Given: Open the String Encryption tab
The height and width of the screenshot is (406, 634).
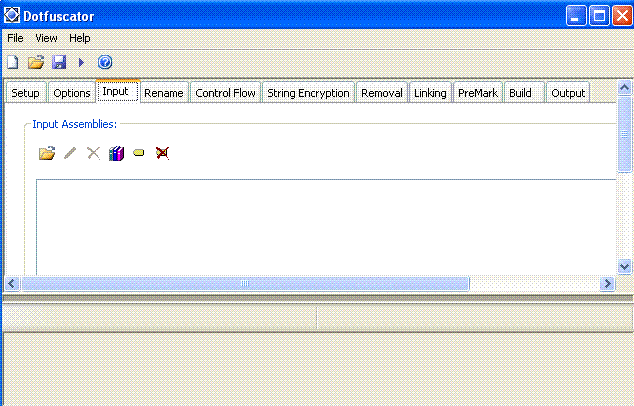Looking at the screenshot, I should click(x=308, y=93).
